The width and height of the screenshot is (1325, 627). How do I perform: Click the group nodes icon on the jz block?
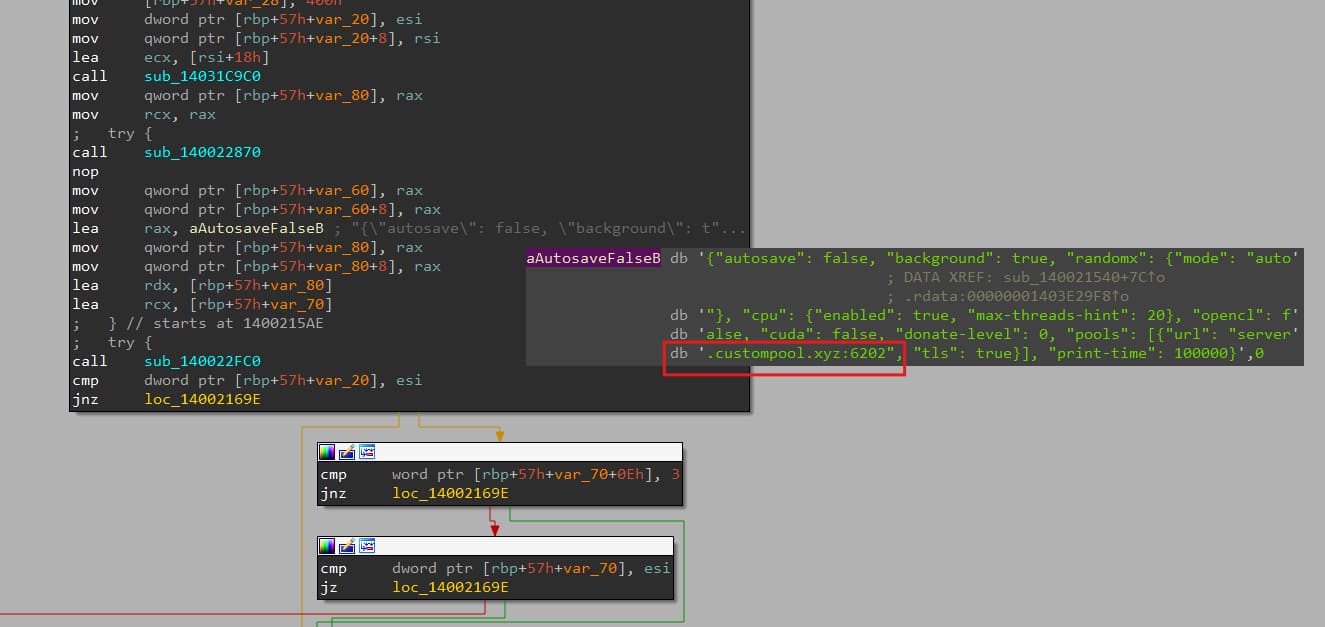click(x=366, y=546)
